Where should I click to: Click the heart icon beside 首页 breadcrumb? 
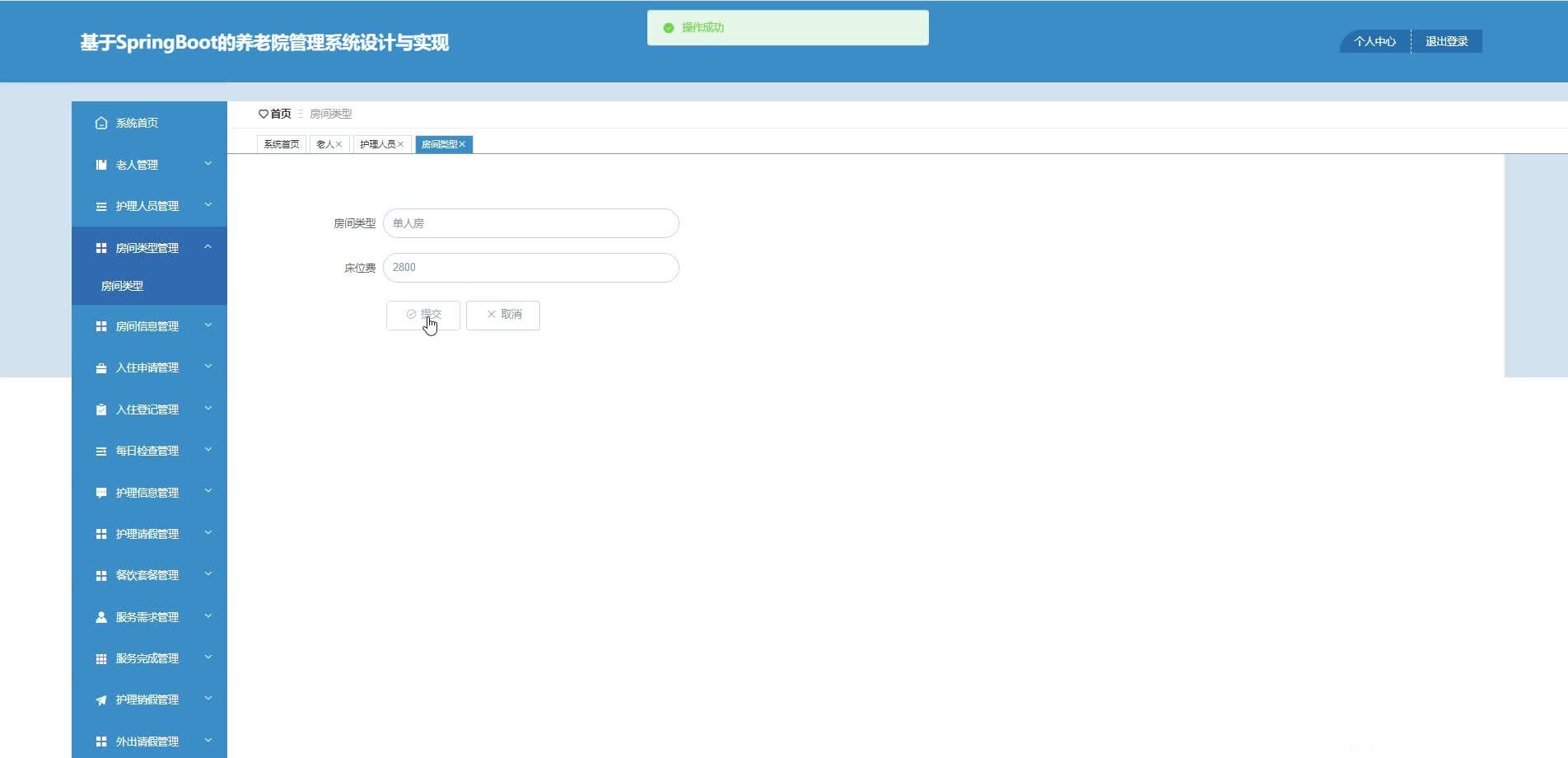pos(264,114)
